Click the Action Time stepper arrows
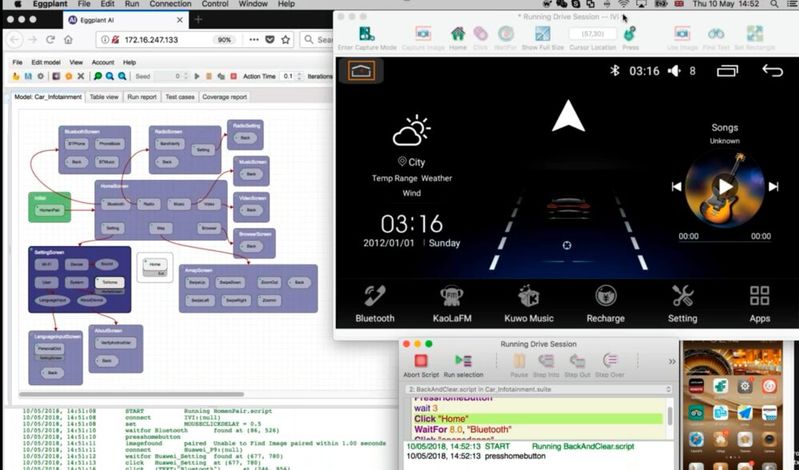This screenshot has height=470, width=799. pos(300,76)
